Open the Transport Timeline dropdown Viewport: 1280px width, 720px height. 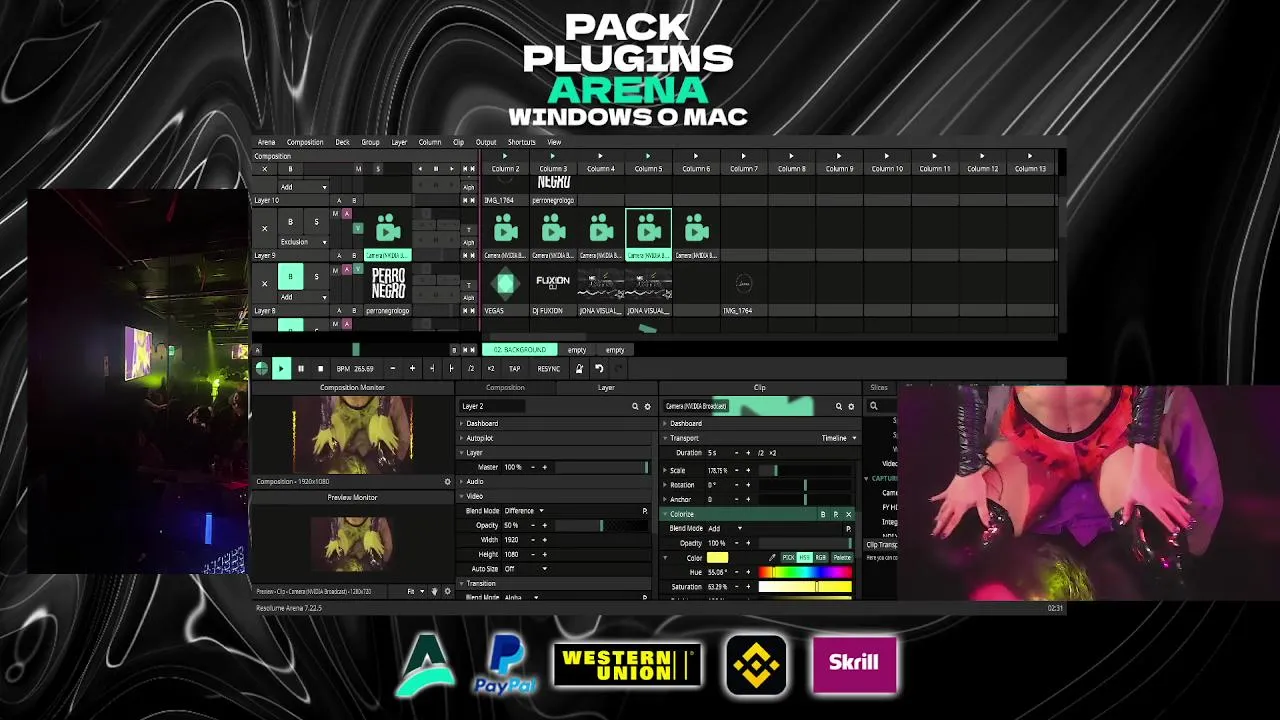(x=839, y=438)
